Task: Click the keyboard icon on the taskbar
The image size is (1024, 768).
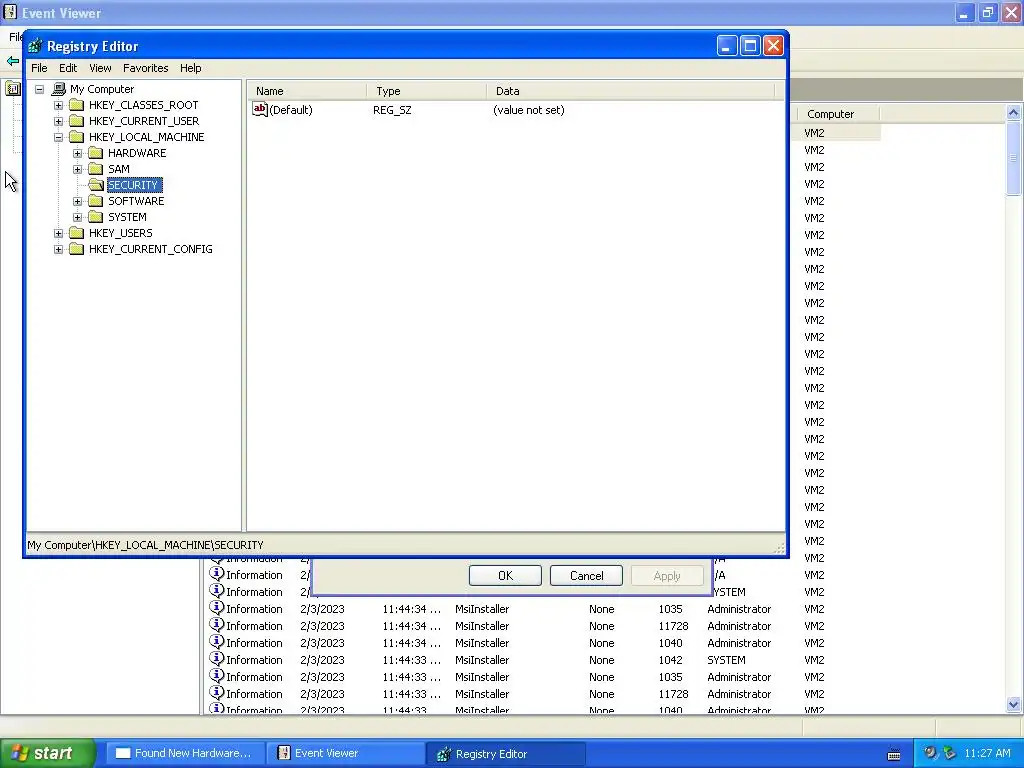Action: [894, 754]
